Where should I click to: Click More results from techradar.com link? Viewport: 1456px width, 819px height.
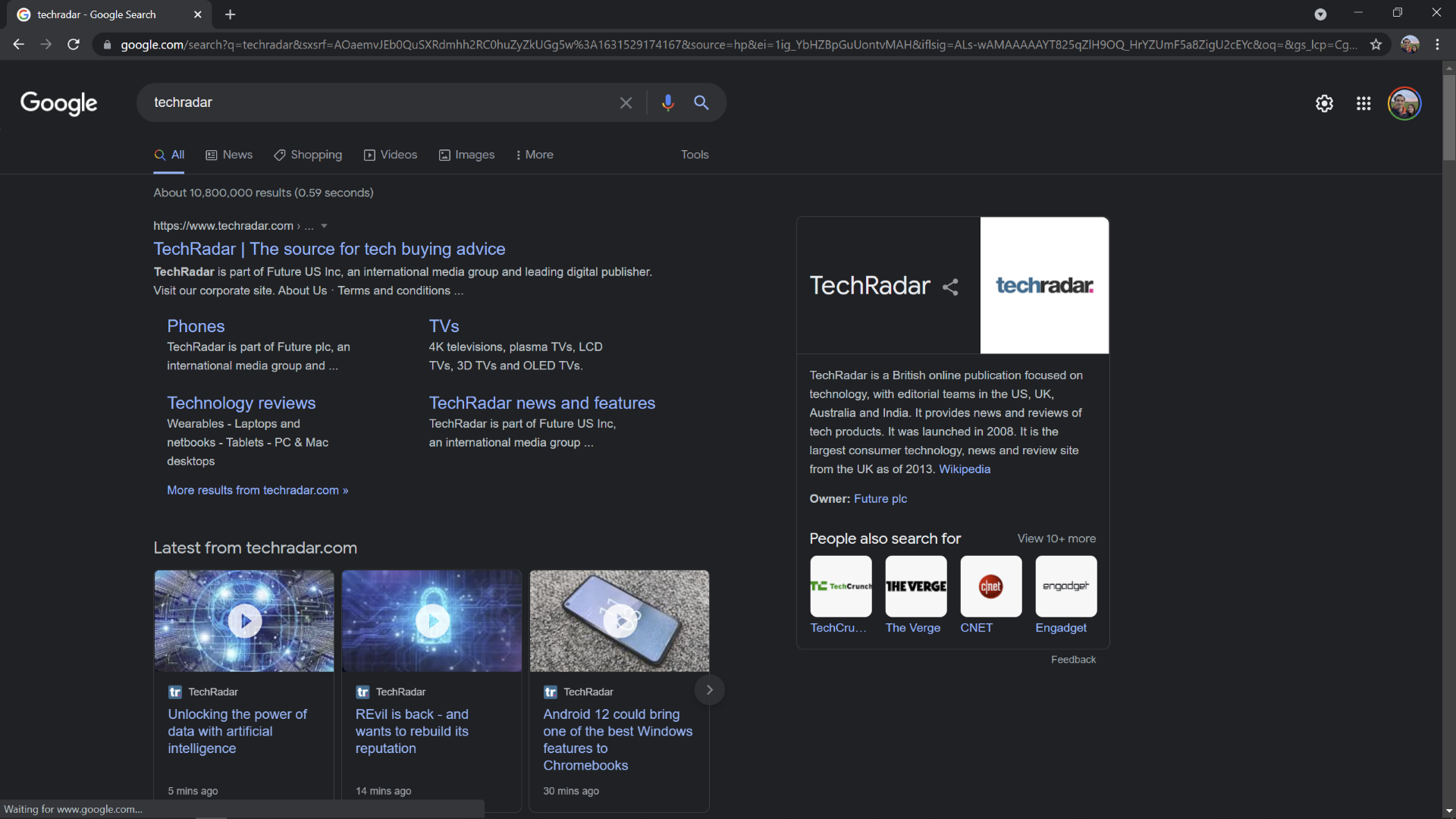coord(258,490)
